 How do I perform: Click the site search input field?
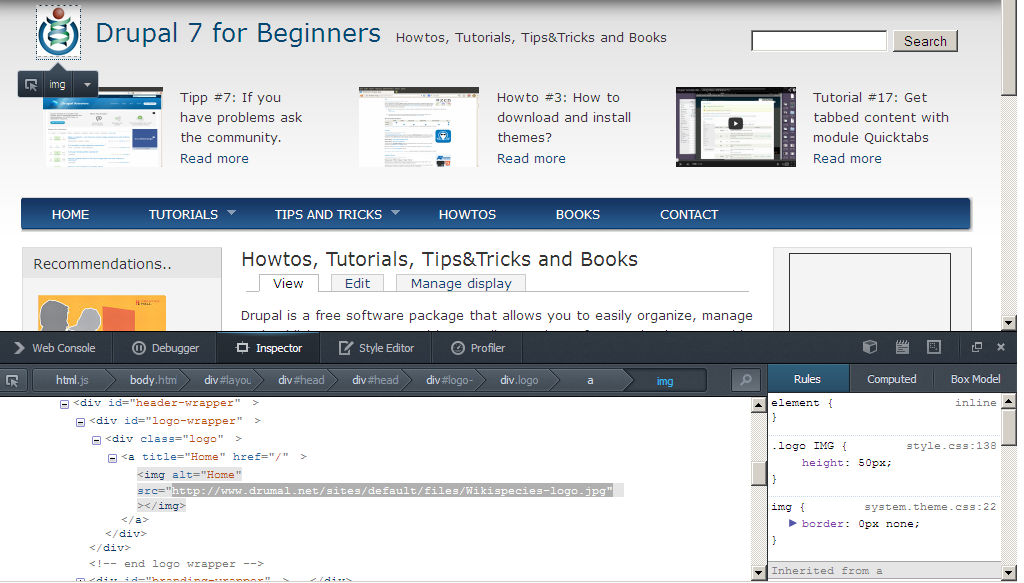[819, 40]
